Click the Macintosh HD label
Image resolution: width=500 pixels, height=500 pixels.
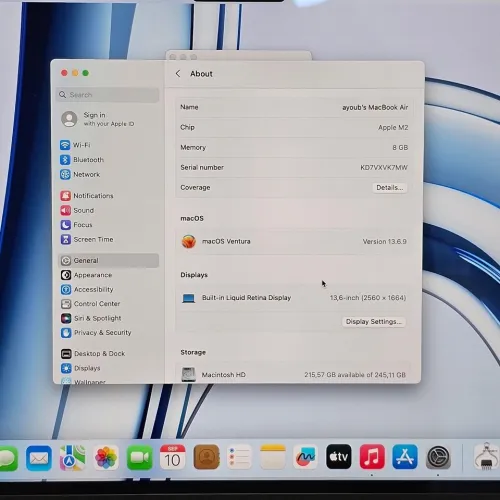click(x=224, y=375)
